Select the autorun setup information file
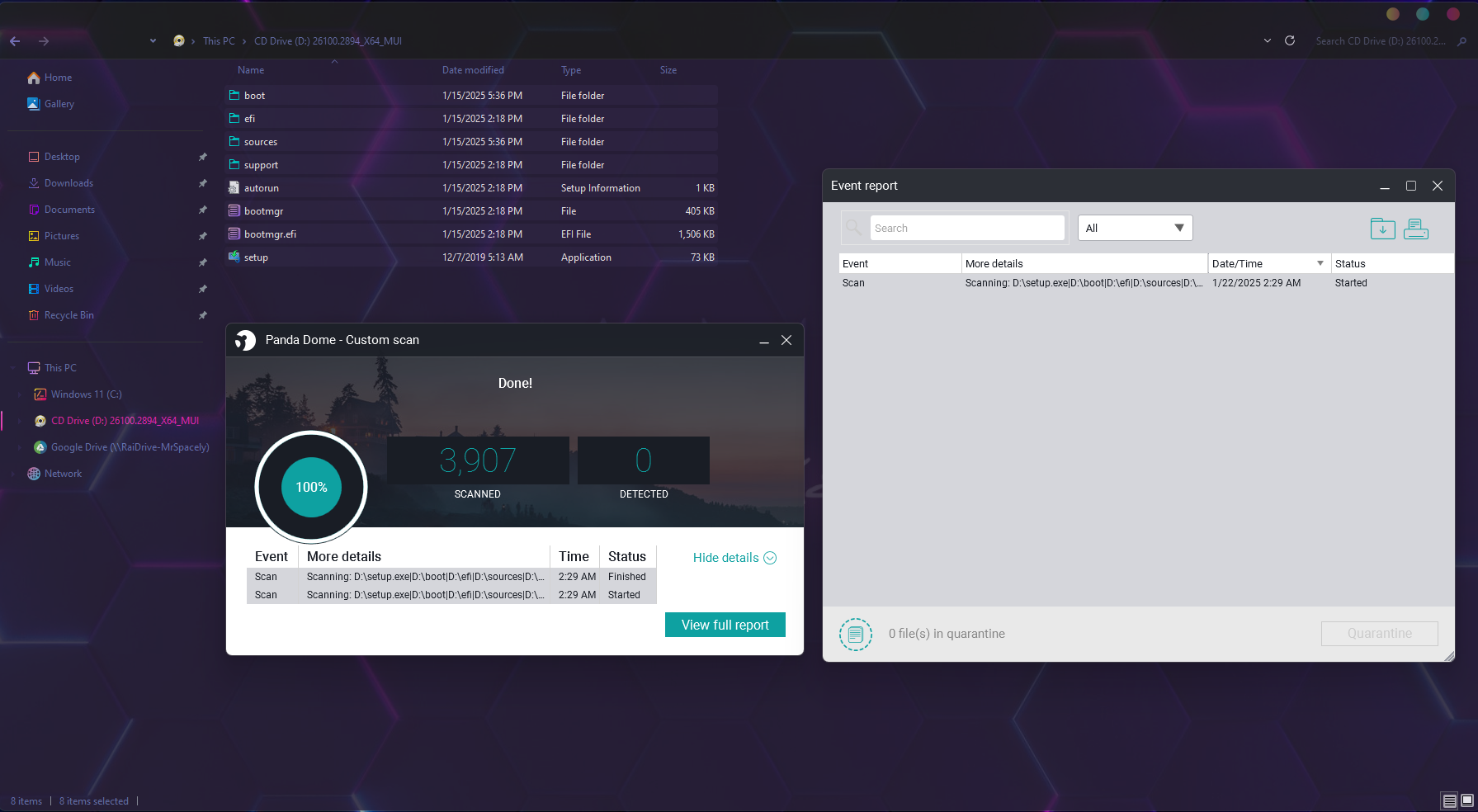The height and width of the screenshot is (812, 1478). 471,188
